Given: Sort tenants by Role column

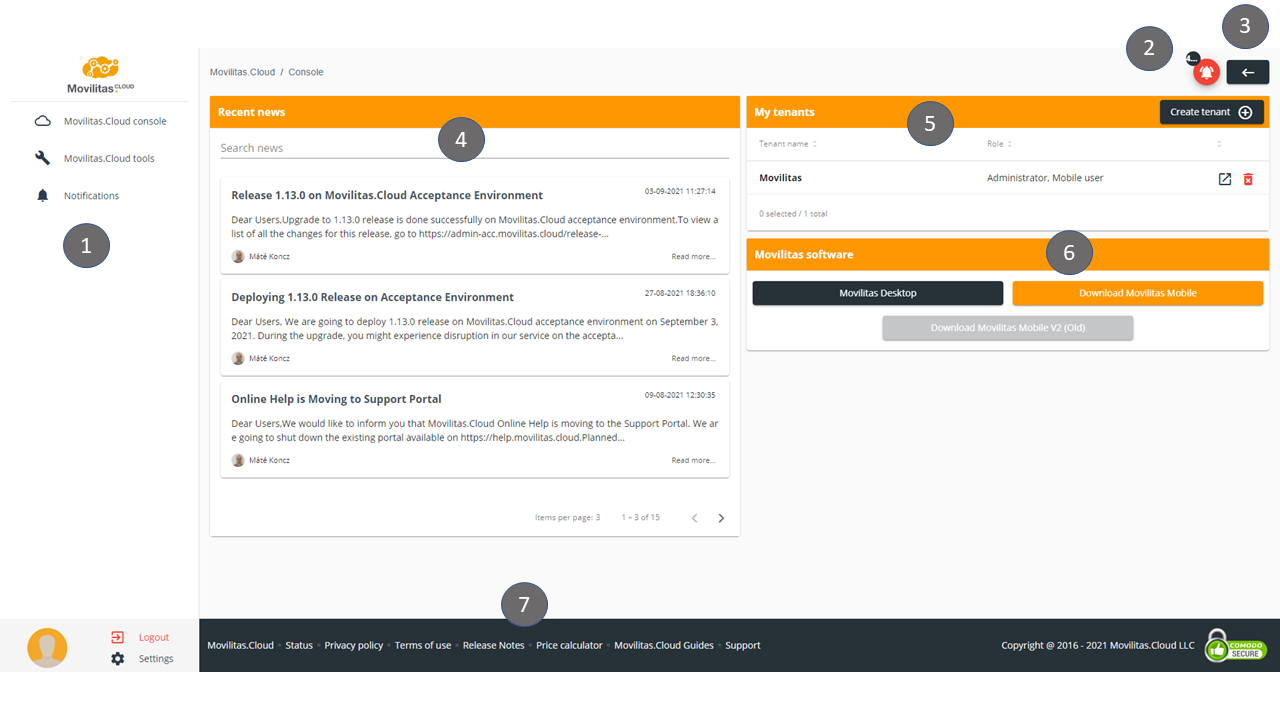Looking at the screenshot, I should [x=998, y=144].
